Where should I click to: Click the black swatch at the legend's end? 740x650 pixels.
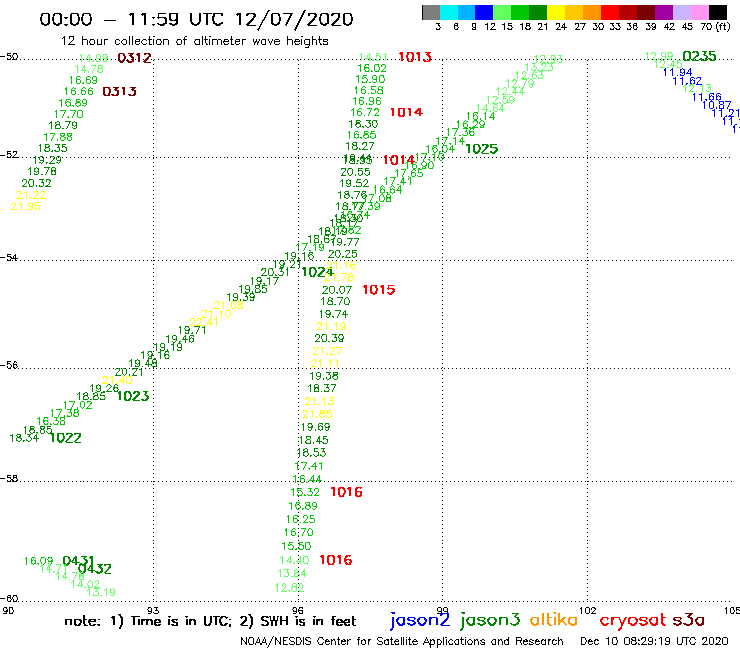717,12
